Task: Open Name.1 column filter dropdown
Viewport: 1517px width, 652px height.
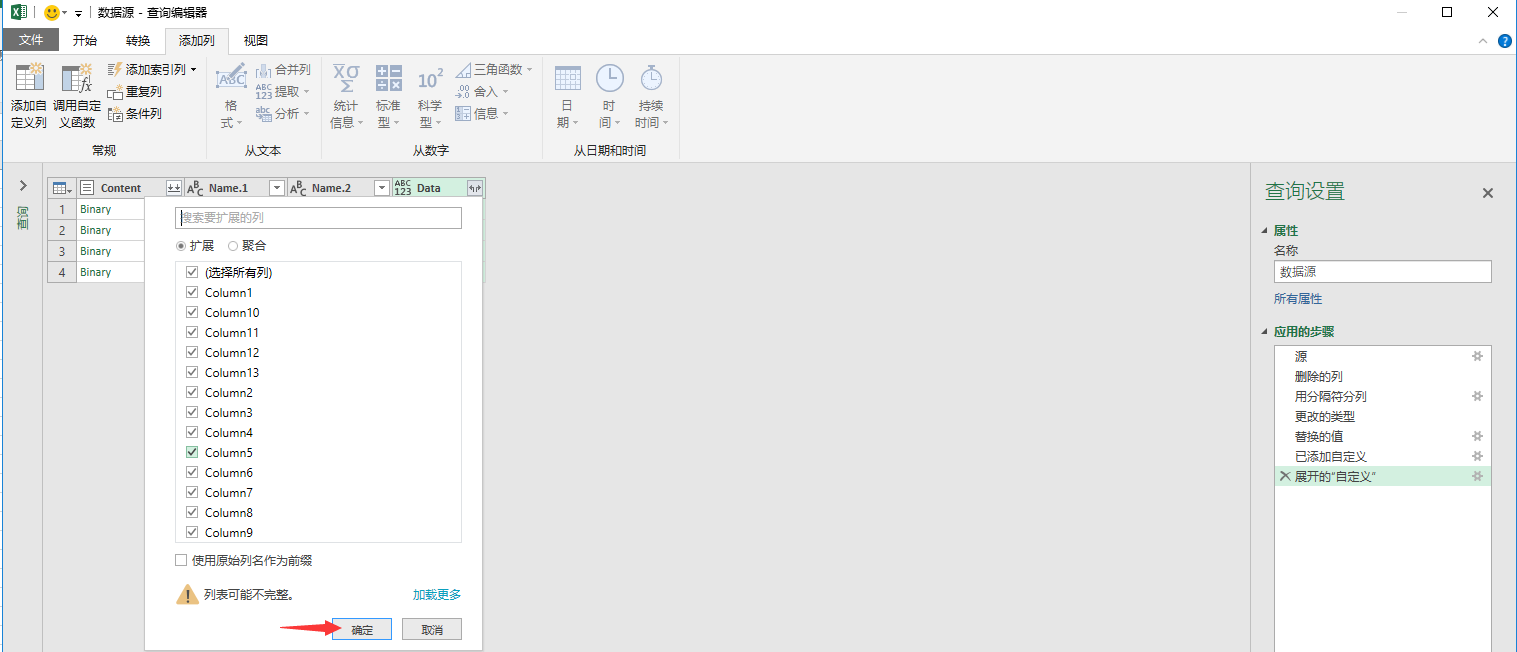Action: (277, 188)
